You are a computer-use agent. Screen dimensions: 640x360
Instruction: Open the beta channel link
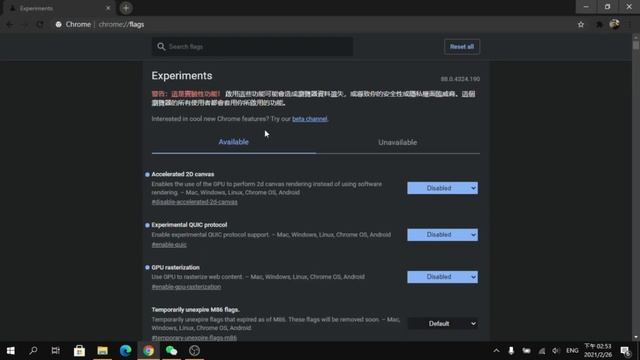310,119
